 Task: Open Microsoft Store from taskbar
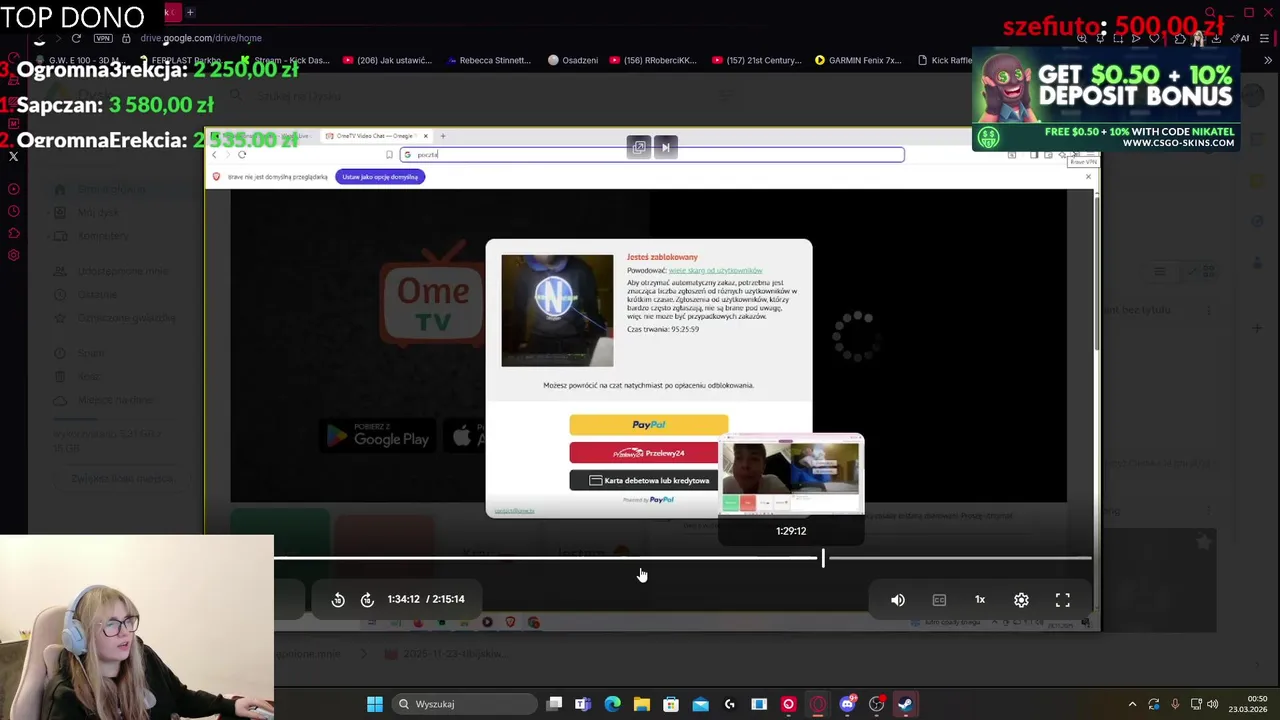click(x=670, y=704)
